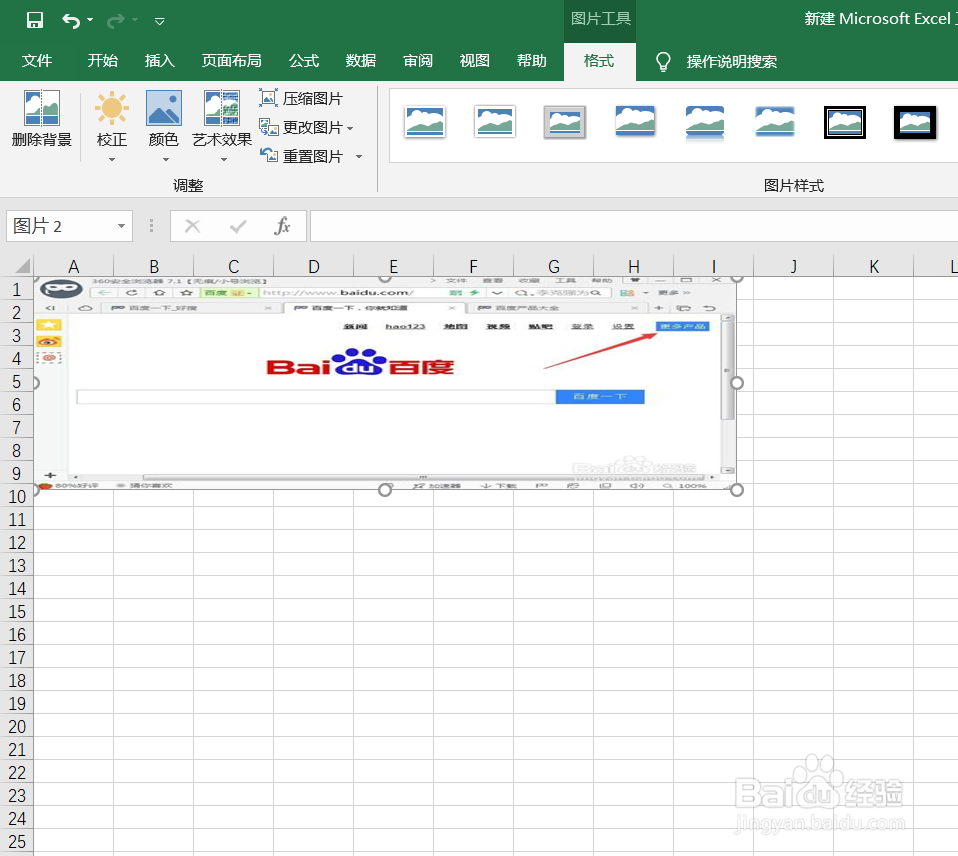Expand the 更改图片 dropdown arrow
958x856 pixels.
[x=350, y=128]
